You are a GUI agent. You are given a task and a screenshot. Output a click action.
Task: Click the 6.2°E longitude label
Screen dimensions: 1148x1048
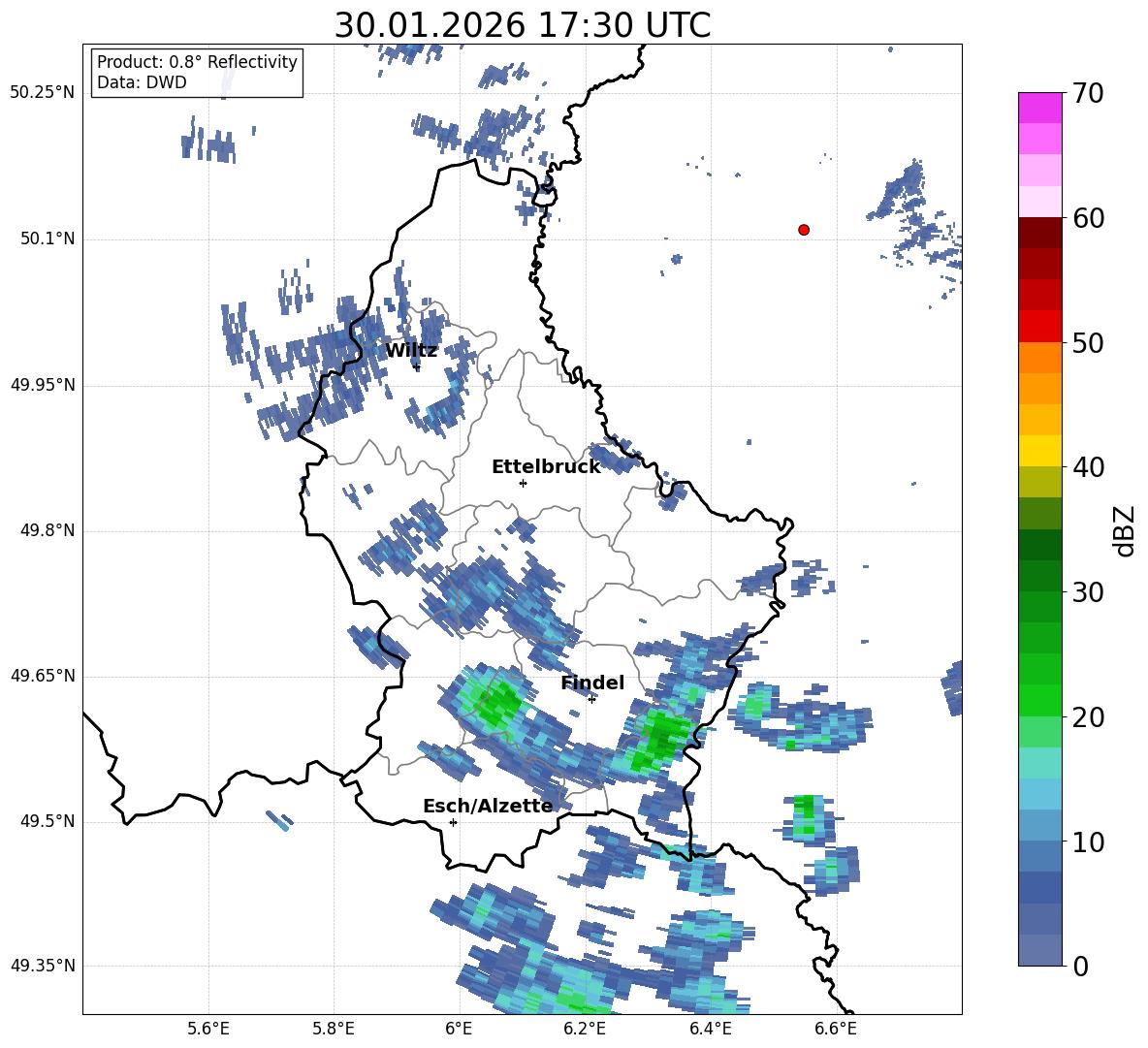(x=585, y=1029)
